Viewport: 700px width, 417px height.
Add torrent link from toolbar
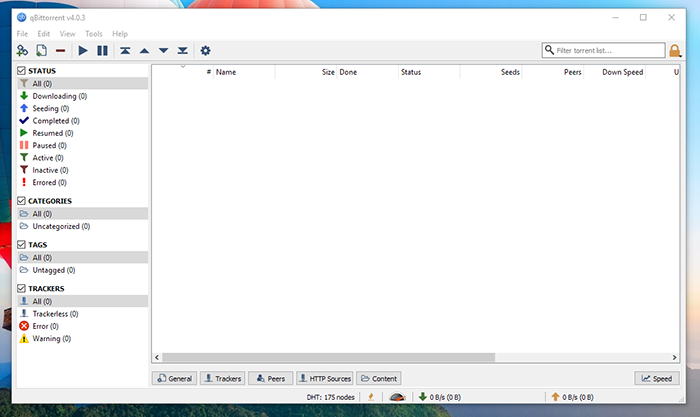point(22,50)
